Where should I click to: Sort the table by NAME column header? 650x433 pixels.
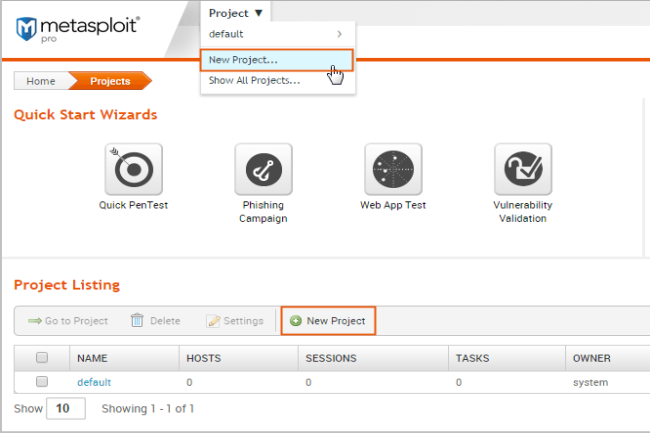pos(92,357)
